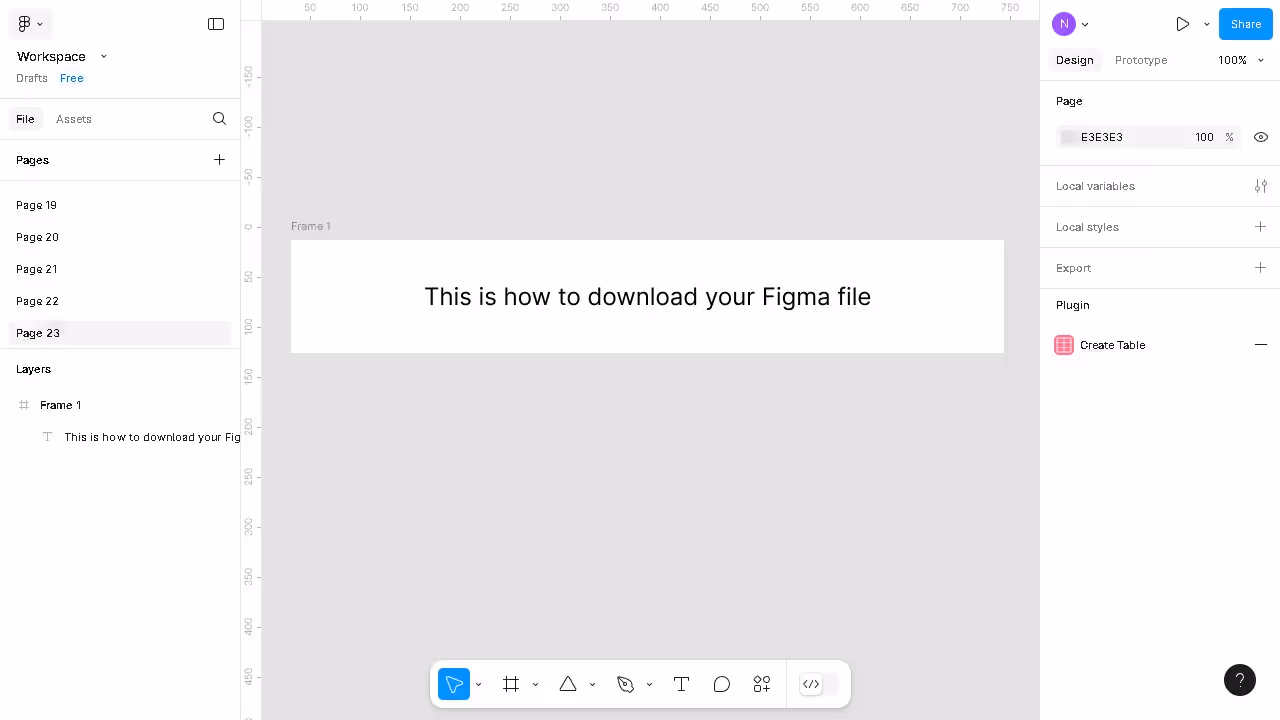Select the Text tool
This screenshot has width=1280, height=720.
pyautogui.click(x=682, y=684)
